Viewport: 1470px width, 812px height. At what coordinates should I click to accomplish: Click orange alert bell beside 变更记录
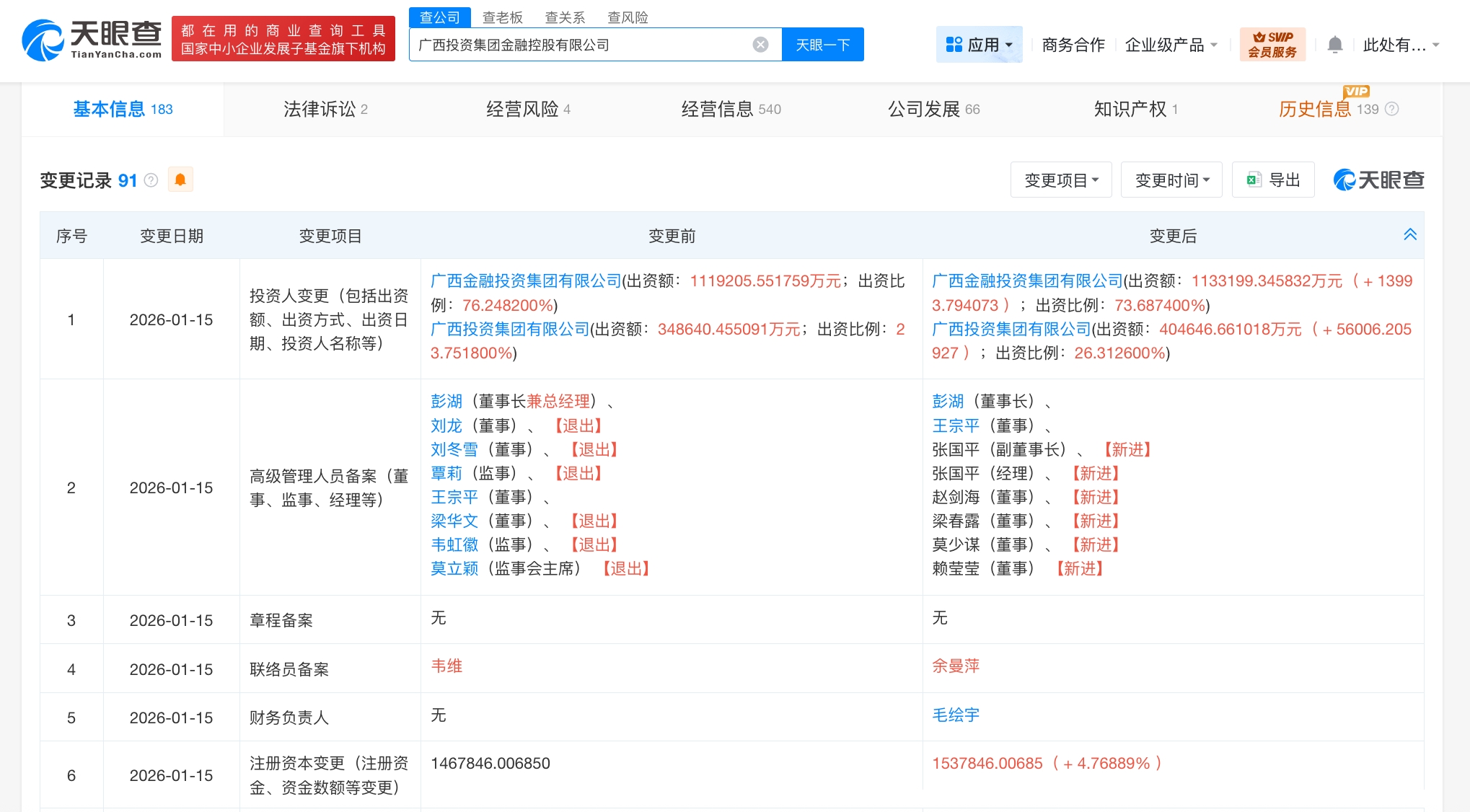click(180, 180)
